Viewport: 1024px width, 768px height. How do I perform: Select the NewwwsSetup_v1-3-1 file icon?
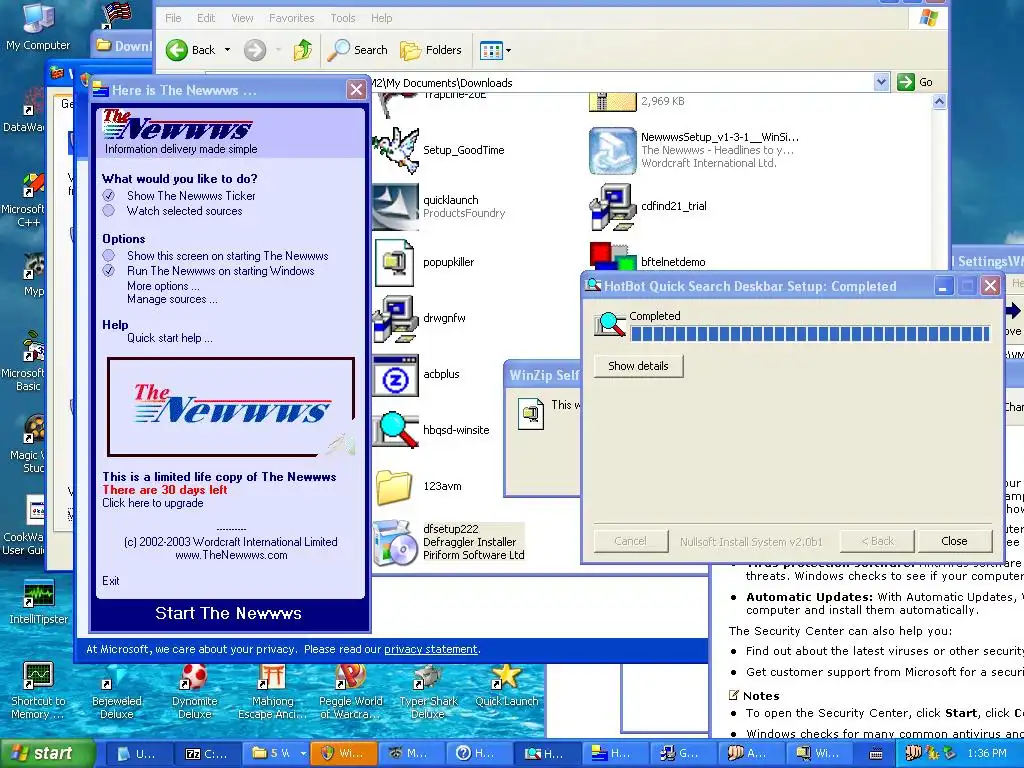pos(612,151)
